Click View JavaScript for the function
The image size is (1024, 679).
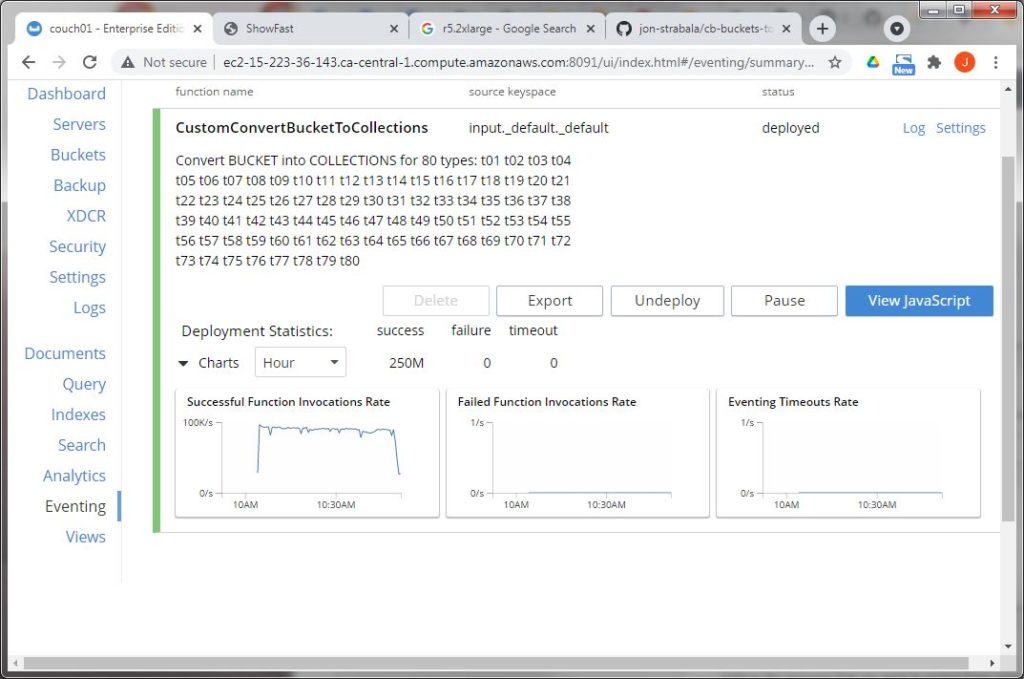918,300
